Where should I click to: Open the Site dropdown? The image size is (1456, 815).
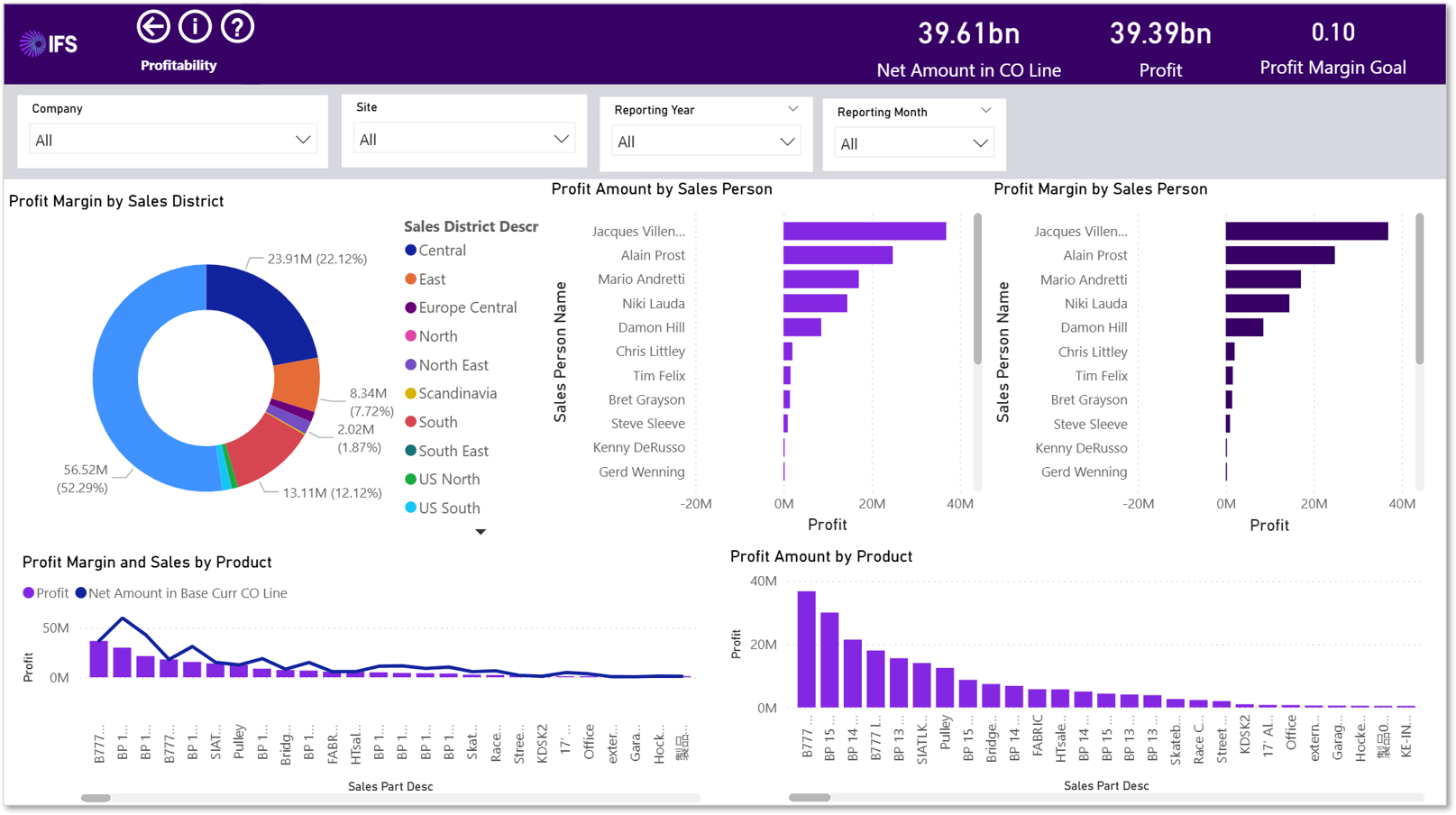463,139
